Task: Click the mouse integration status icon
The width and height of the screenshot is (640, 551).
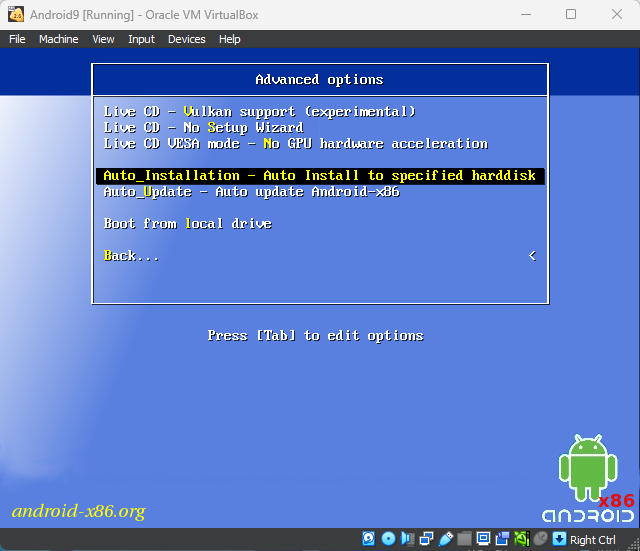Action: pos(540,539)
